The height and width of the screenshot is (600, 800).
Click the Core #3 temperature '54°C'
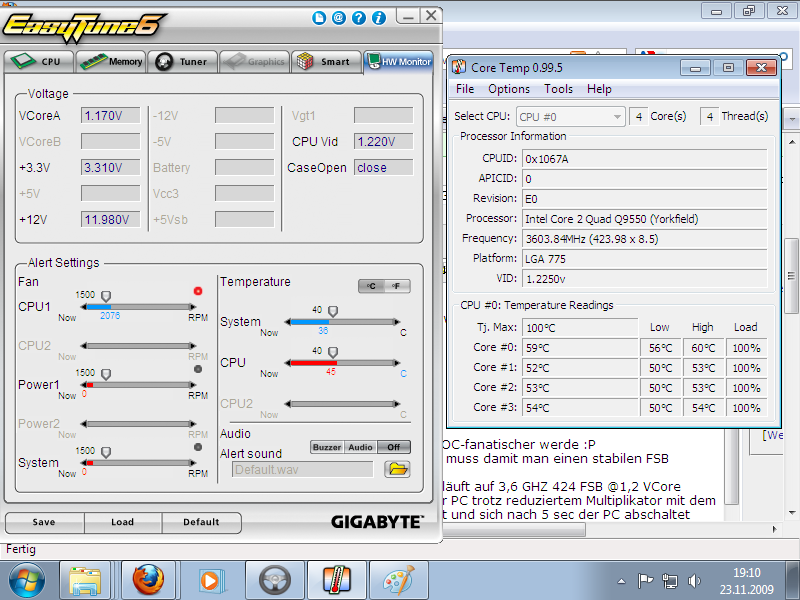click(x=580, y=407)
